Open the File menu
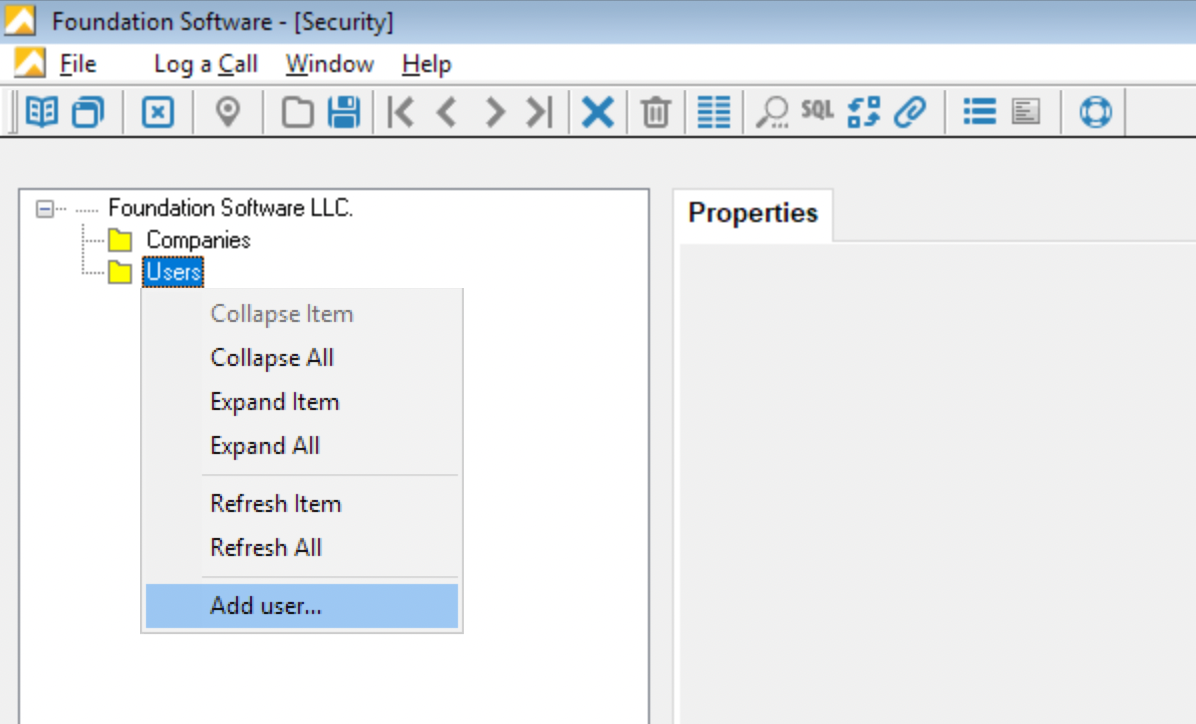The height and width of the screenshot is (724, 1196). pyautogui.click(x=77, y=64)
